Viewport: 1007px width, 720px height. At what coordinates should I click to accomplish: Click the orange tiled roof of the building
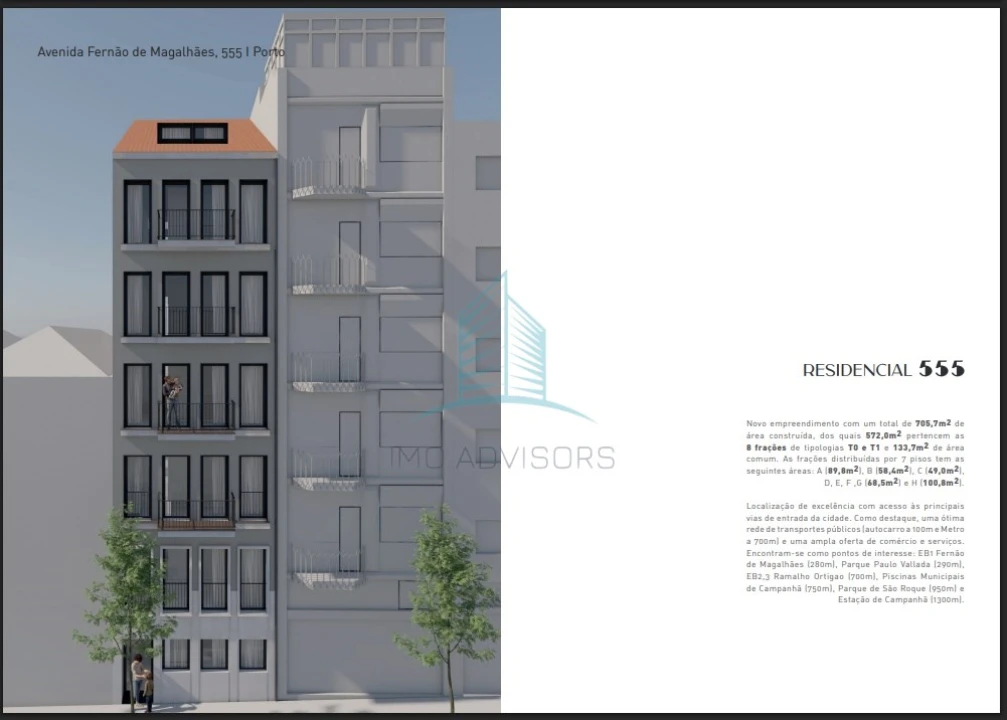(x=194, y=137)
